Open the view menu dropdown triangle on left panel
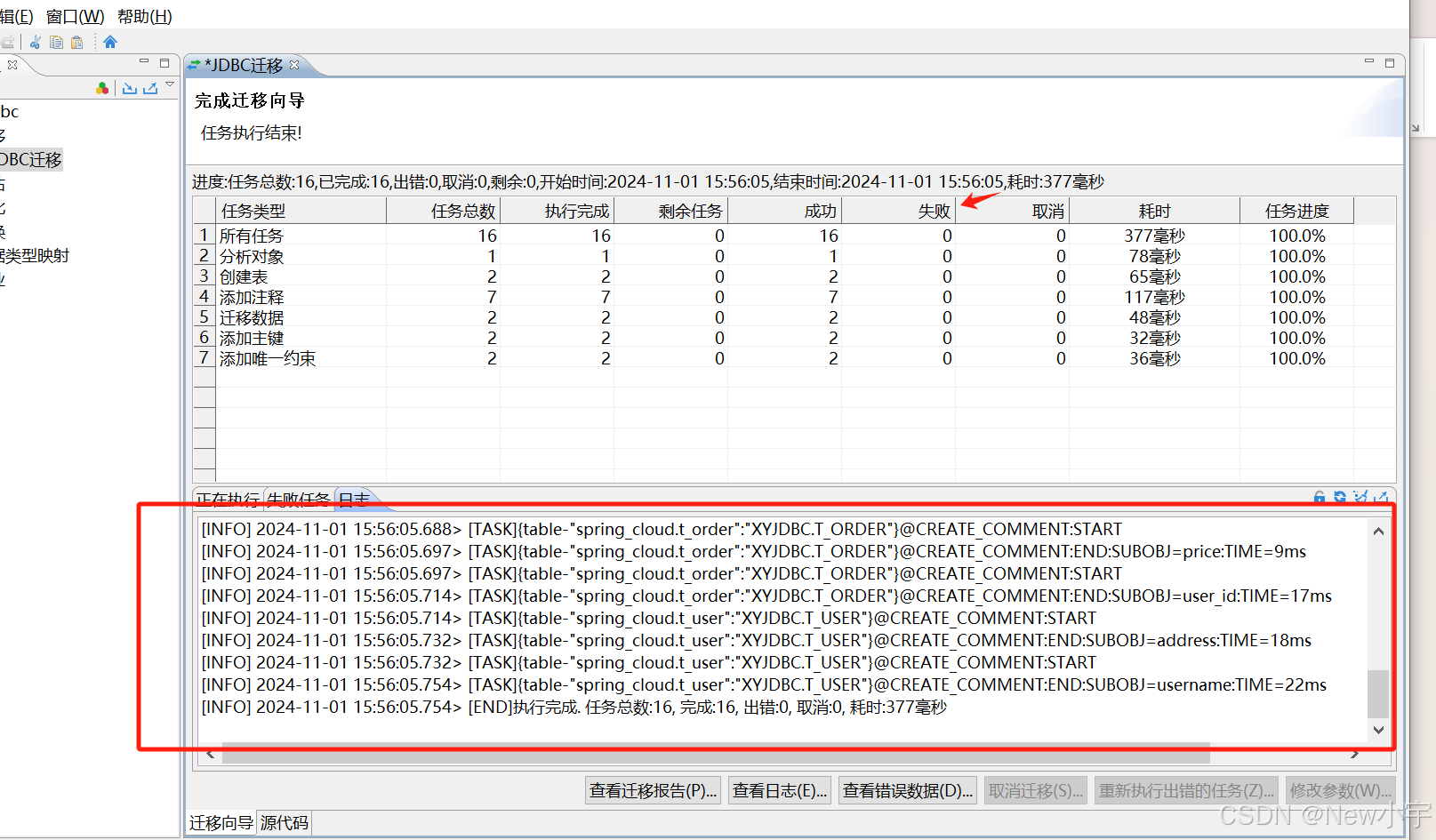1436x840 pixels. pyautogui.click(x=170, y=85)
